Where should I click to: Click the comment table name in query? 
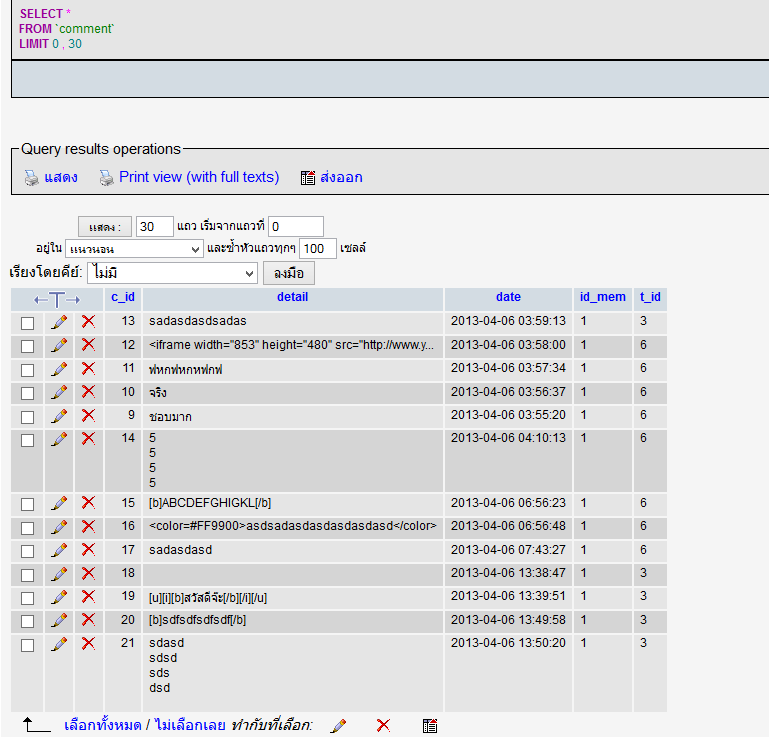pyautogui.click(x=85, y=29)
